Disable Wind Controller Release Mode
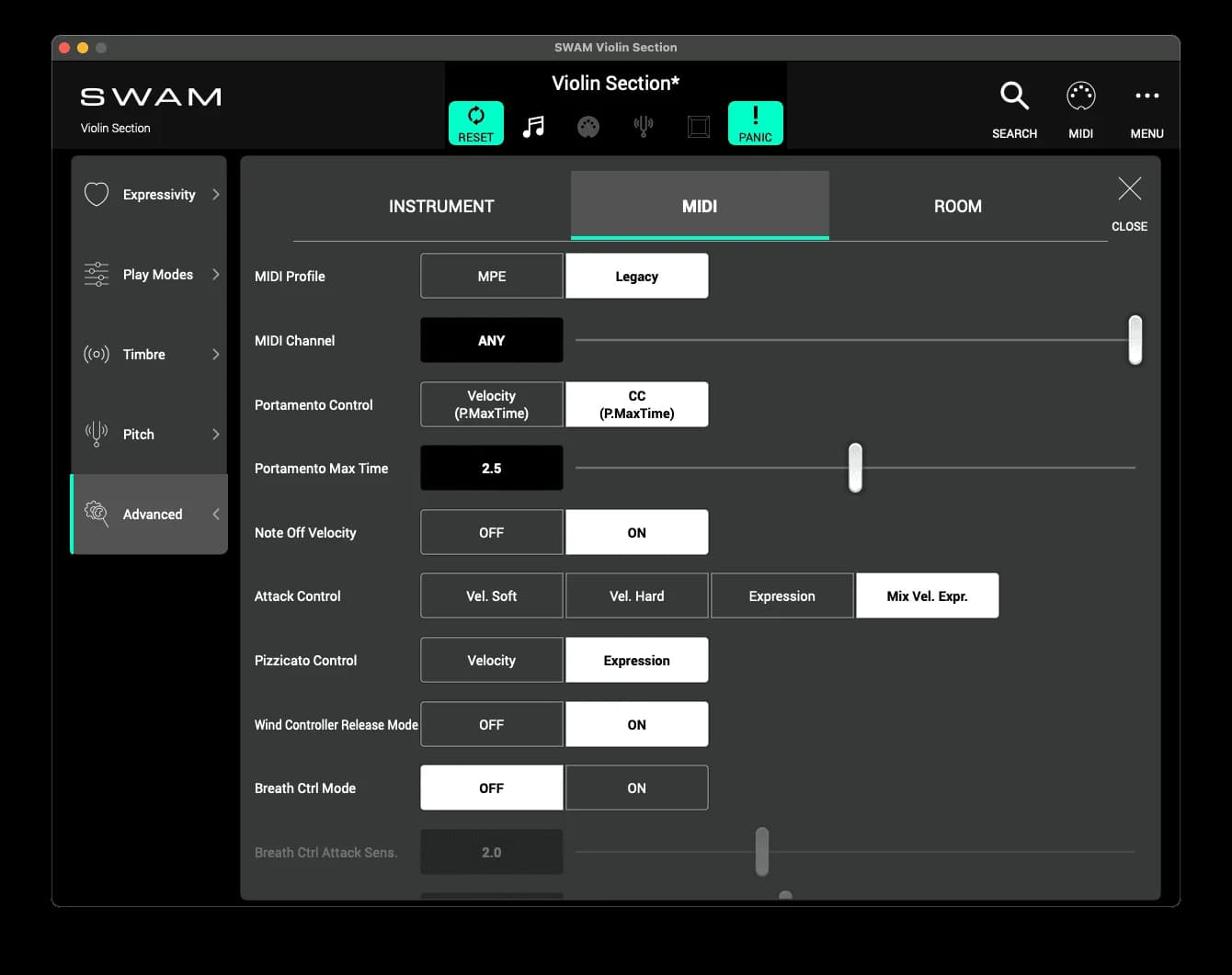 (491, 724)
